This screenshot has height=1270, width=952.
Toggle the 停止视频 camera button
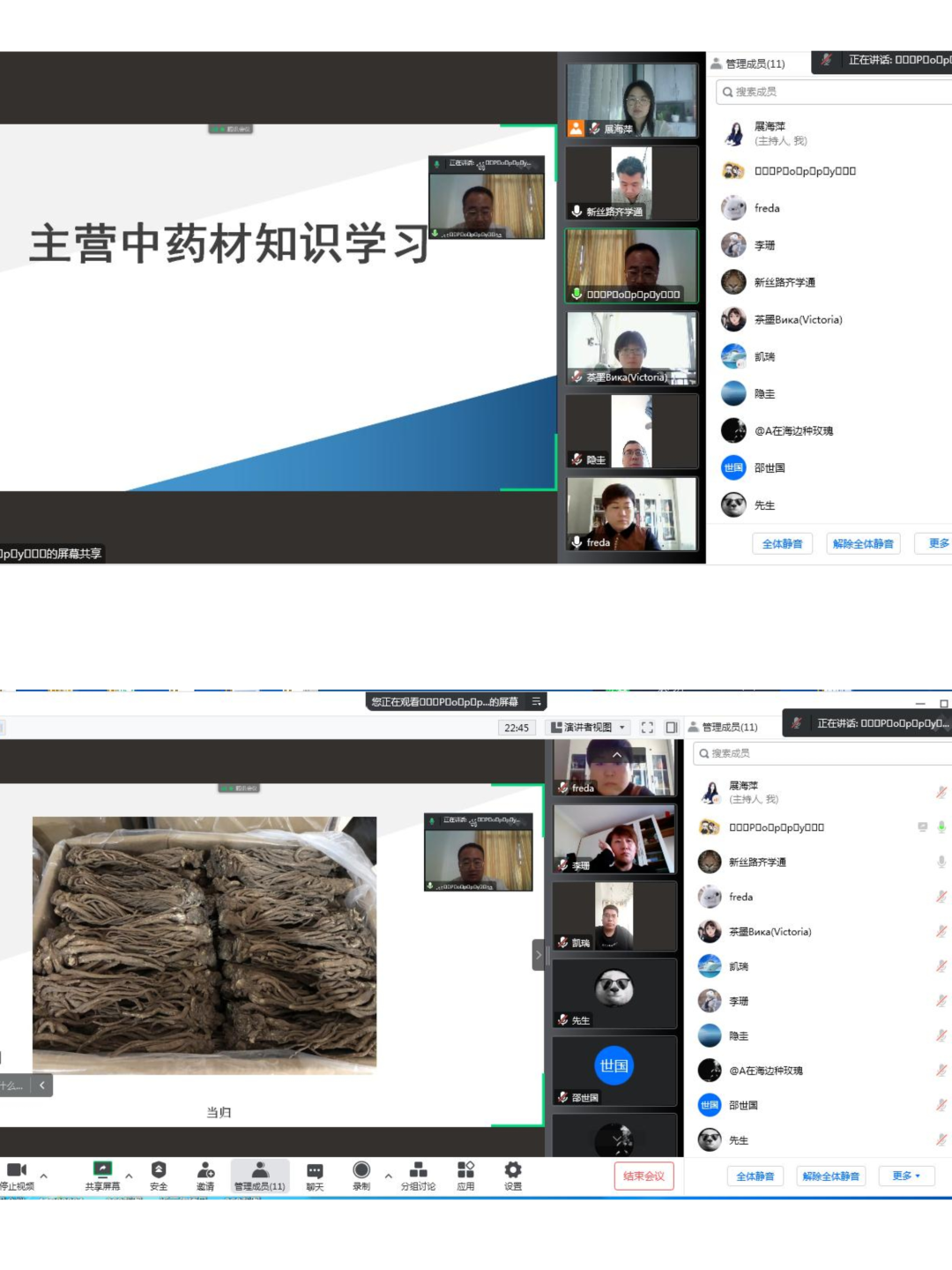(x=17, y=1171)
